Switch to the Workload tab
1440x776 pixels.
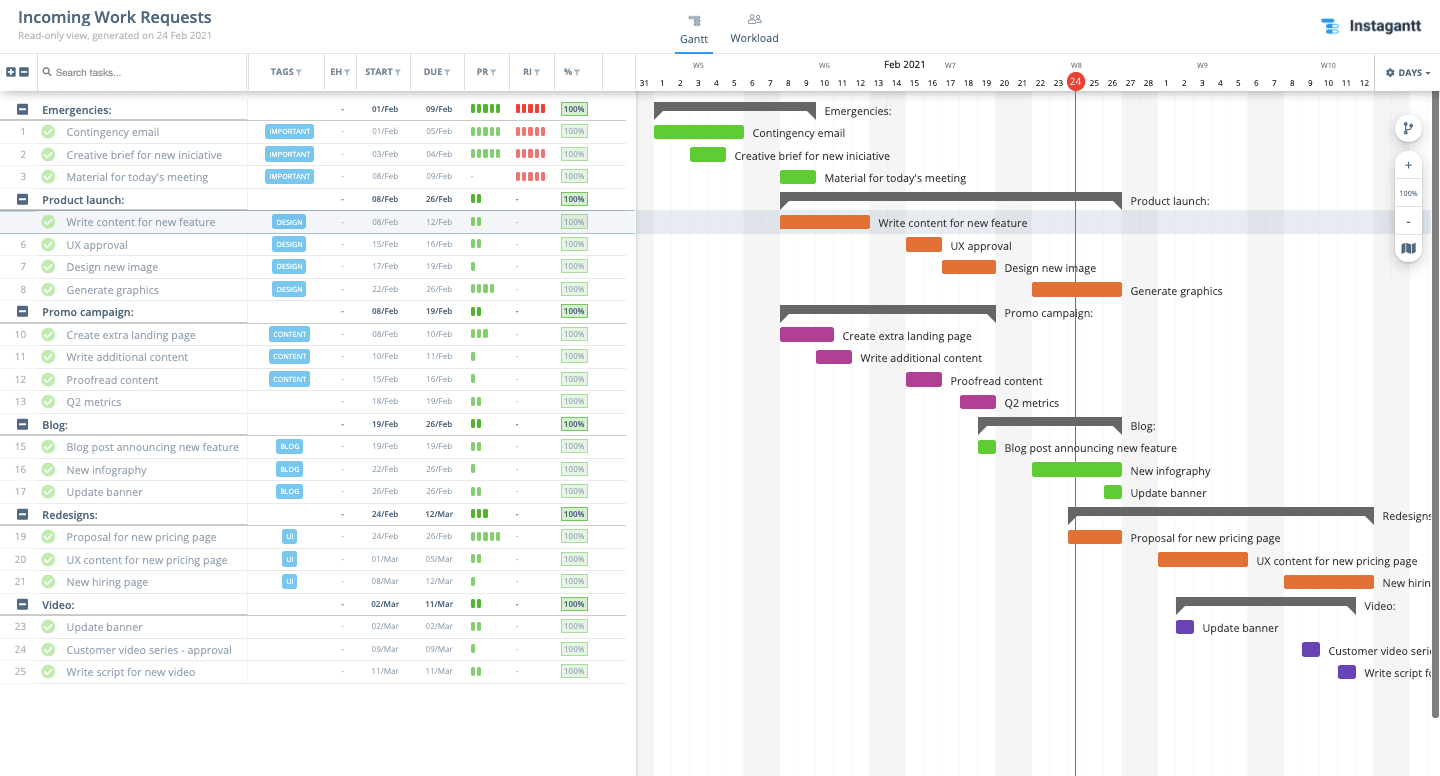point(754,27)
